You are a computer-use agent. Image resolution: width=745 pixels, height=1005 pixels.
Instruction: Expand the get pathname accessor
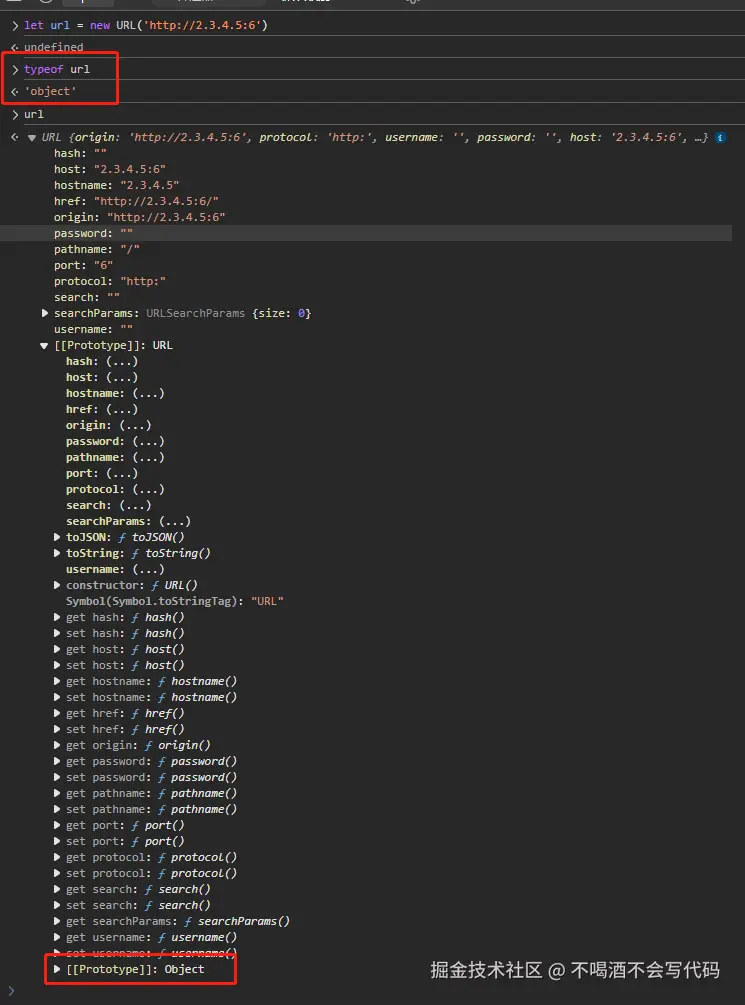click(x=57, y=793)
